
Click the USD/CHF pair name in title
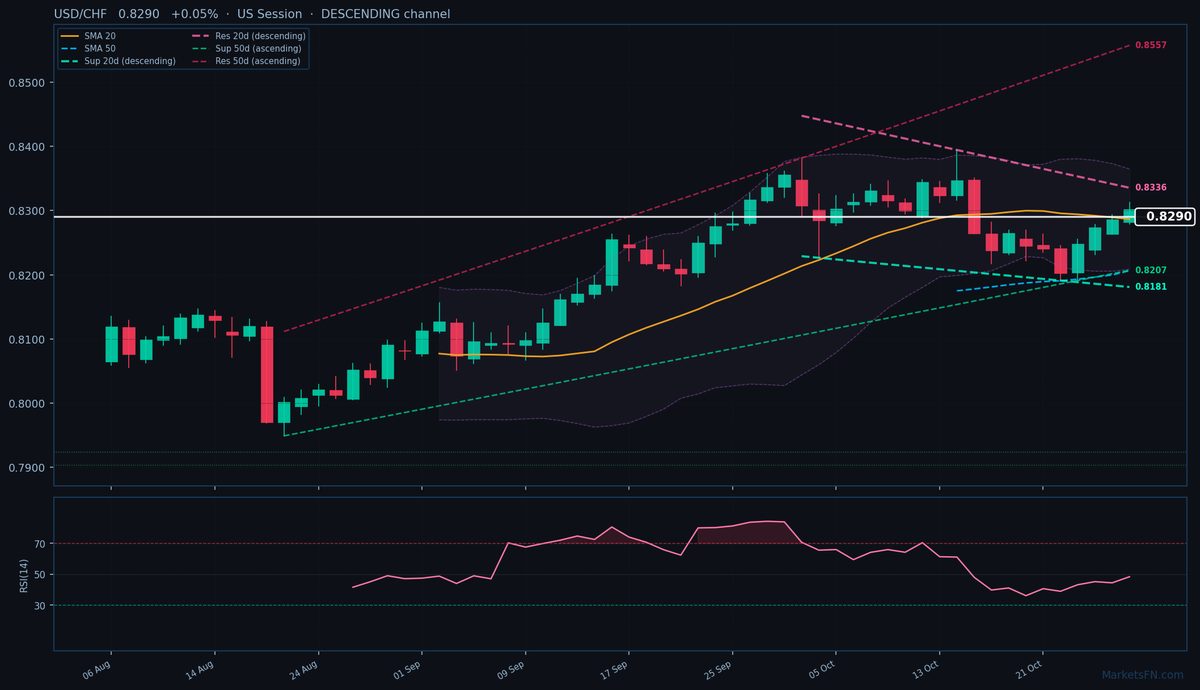[81, 14]
